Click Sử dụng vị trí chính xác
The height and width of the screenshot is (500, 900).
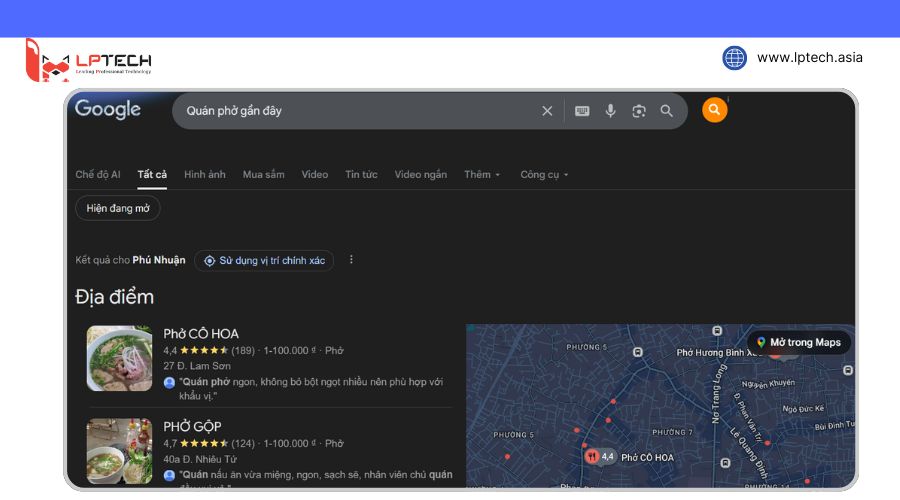point(264,261)
